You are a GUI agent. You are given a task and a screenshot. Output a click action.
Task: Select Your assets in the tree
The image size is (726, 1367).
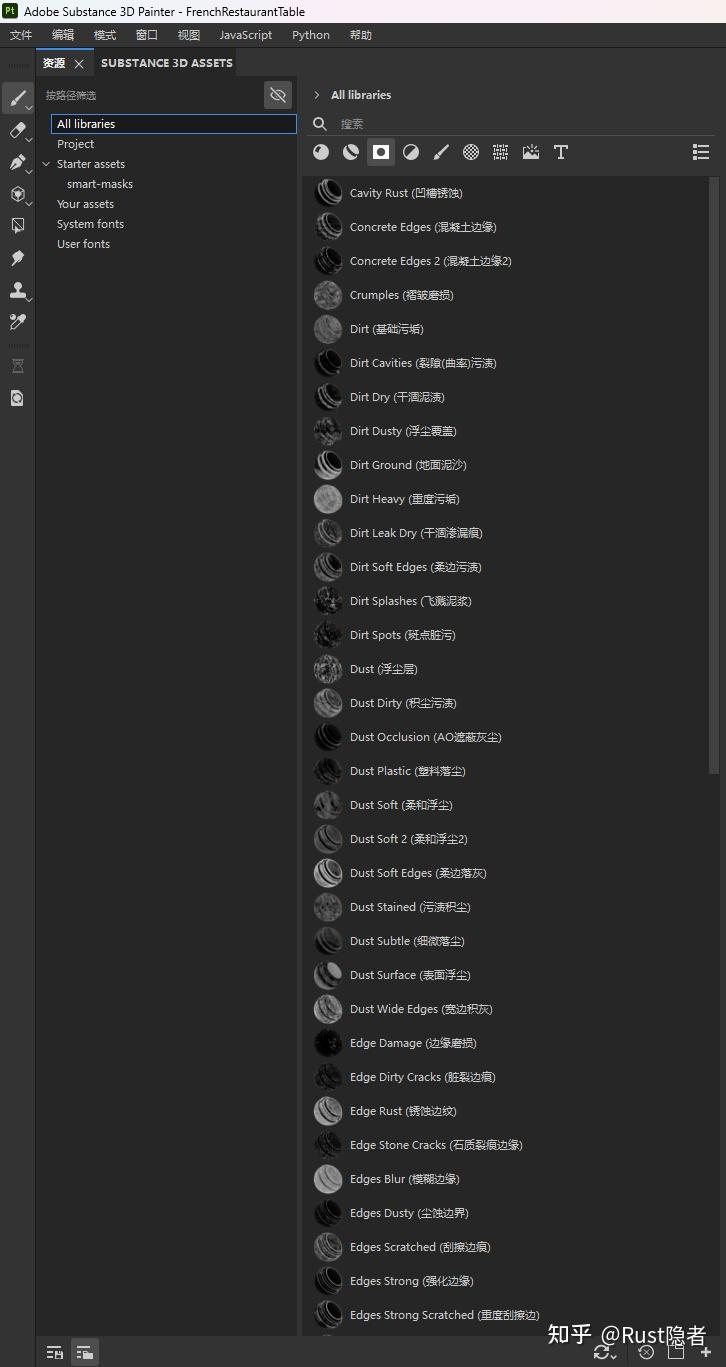point(85,204)
